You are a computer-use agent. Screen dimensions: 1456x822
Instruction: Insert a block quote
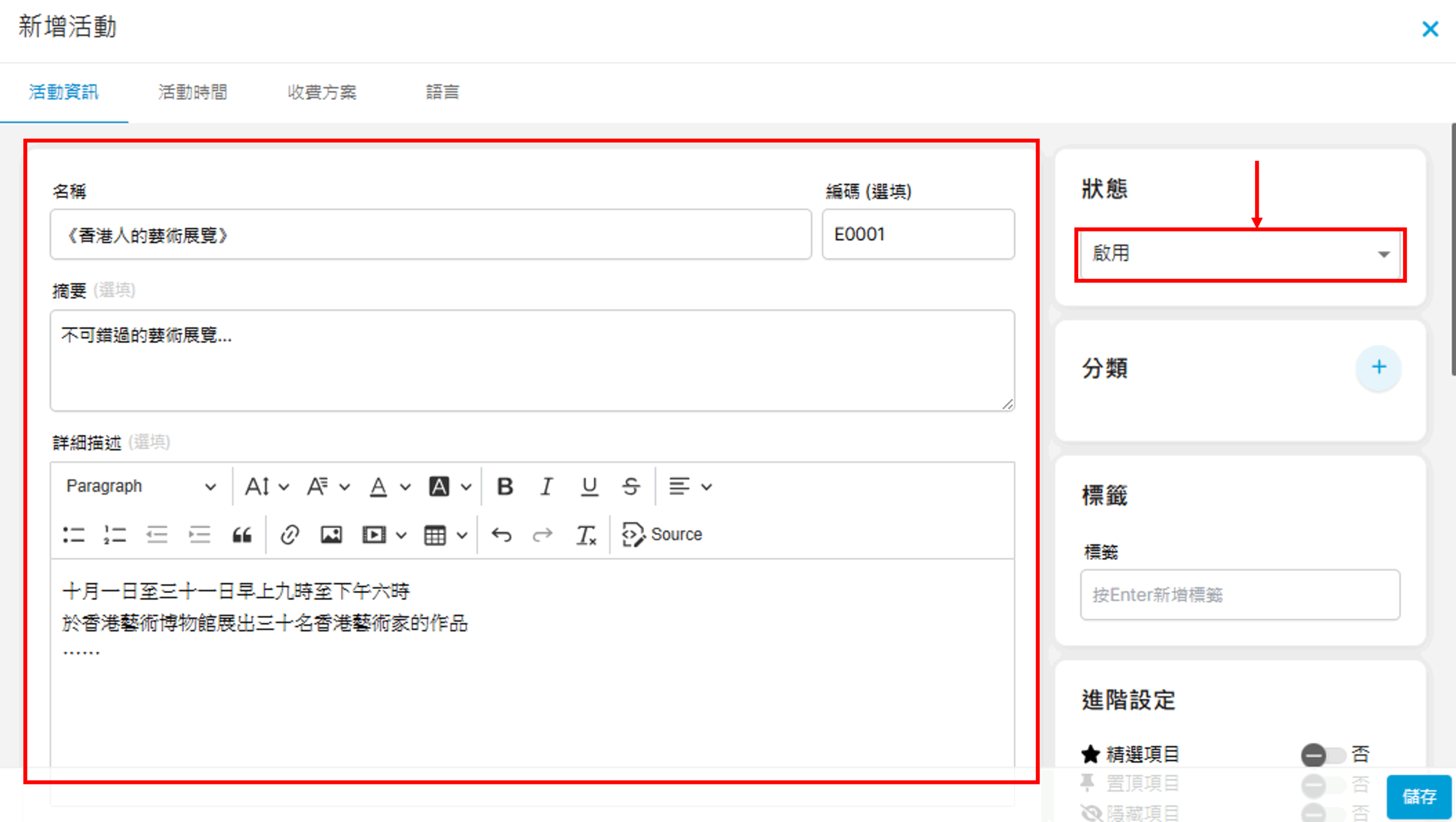click(x=242, y=535)
